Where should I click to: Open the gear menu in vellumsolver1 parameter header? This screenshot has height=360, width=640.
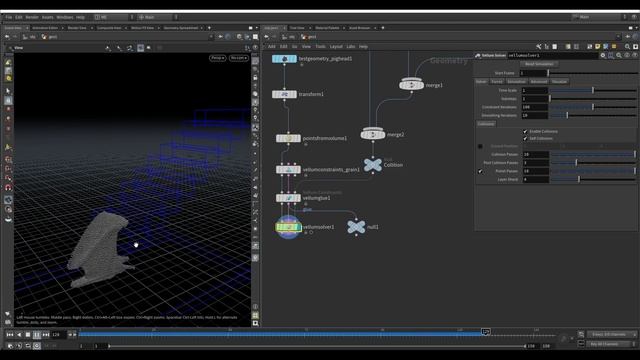[603, 55]
